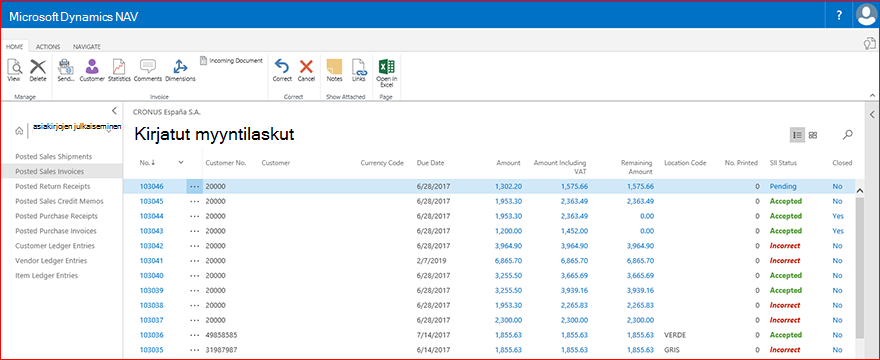Click amount 6,865.70 in Amount column
The image size is (880, 360).
(508, 261)
